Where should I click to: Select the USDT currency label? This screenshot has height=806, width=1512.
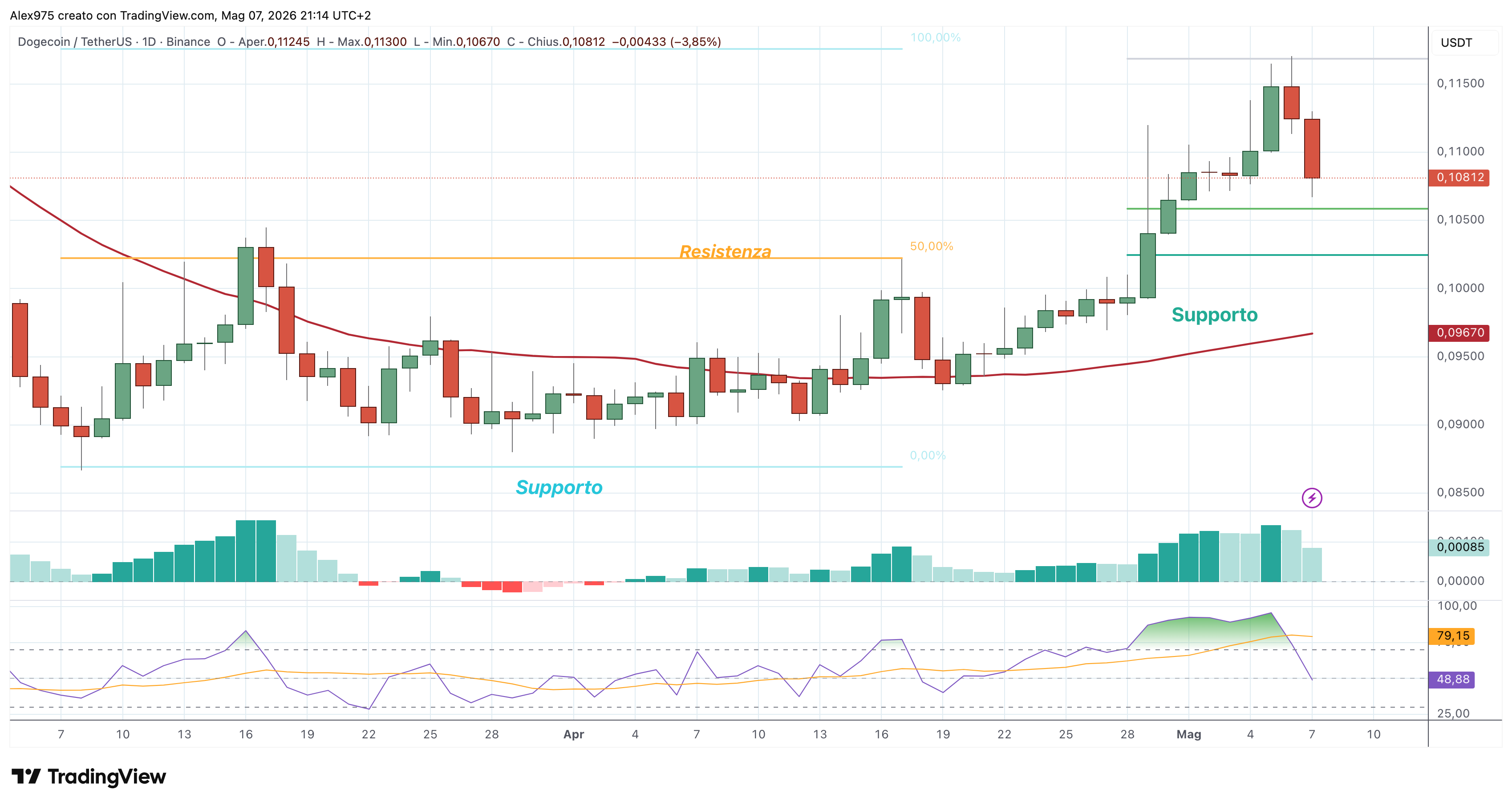pos(1456,43)
